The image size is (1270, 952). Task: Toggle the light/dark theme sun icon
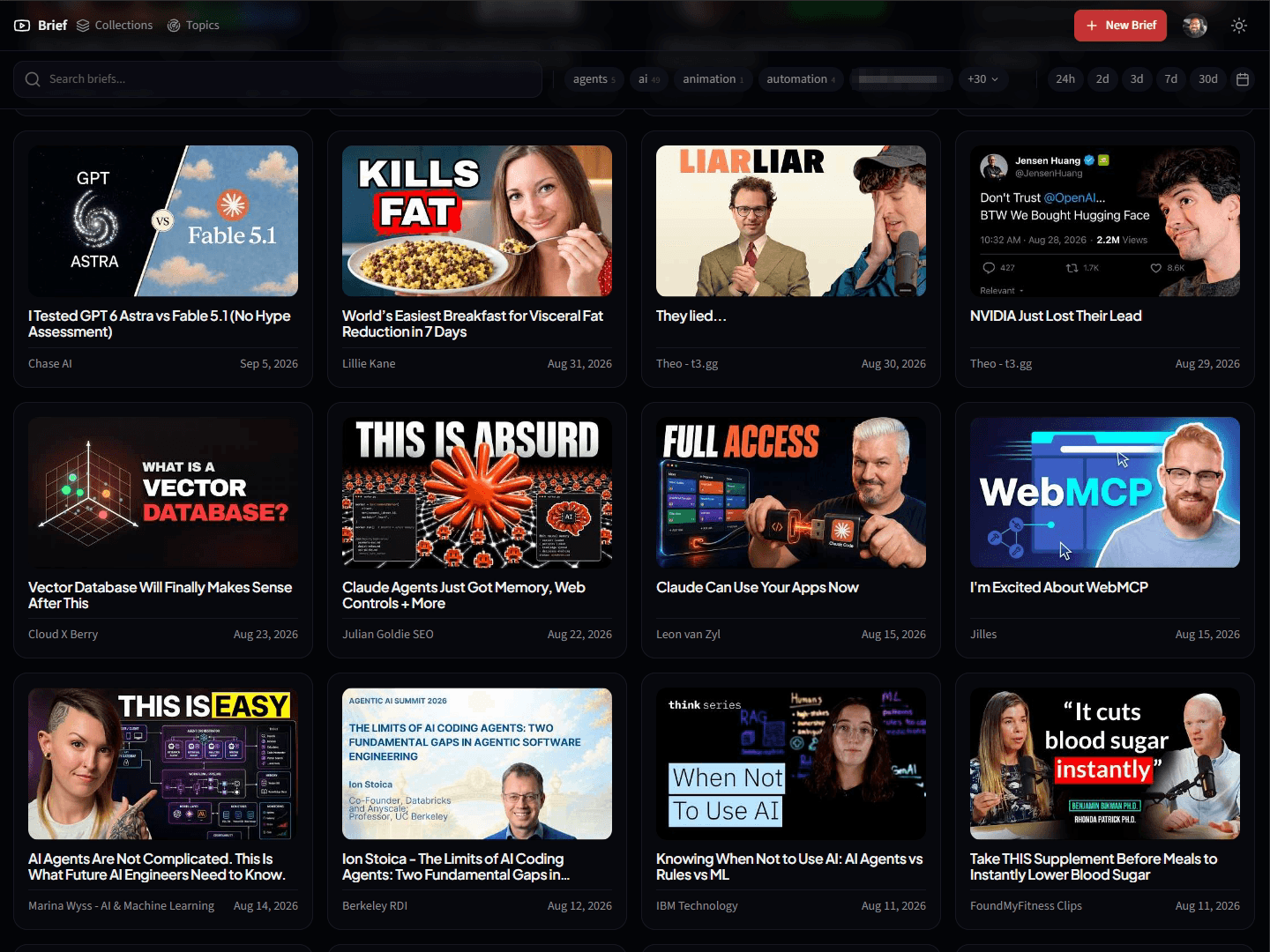(1239, 26)
